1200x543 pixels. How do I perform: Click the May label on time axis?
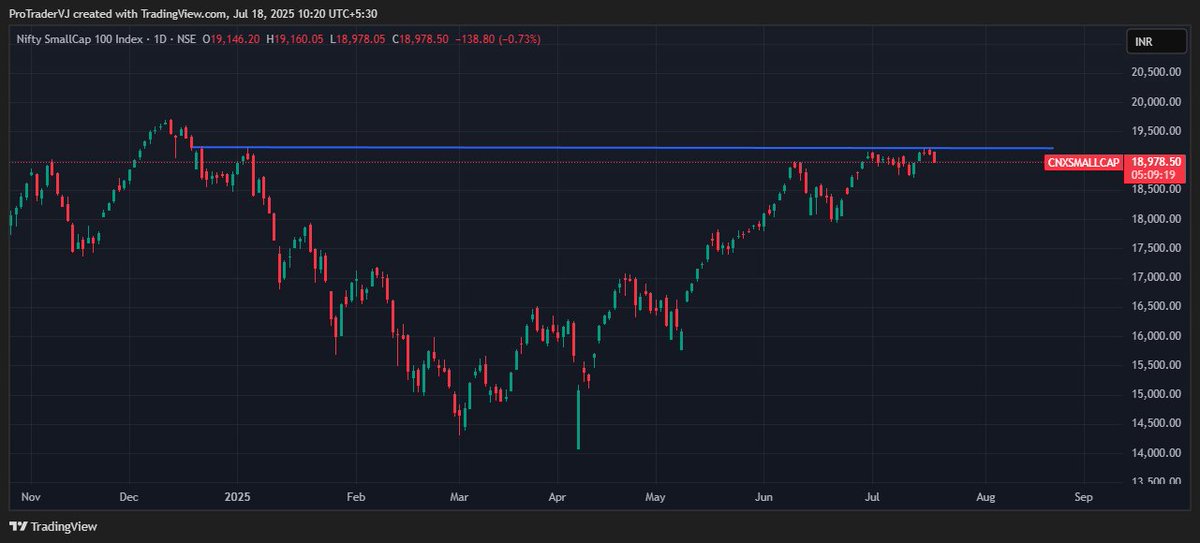click(656, 496)
